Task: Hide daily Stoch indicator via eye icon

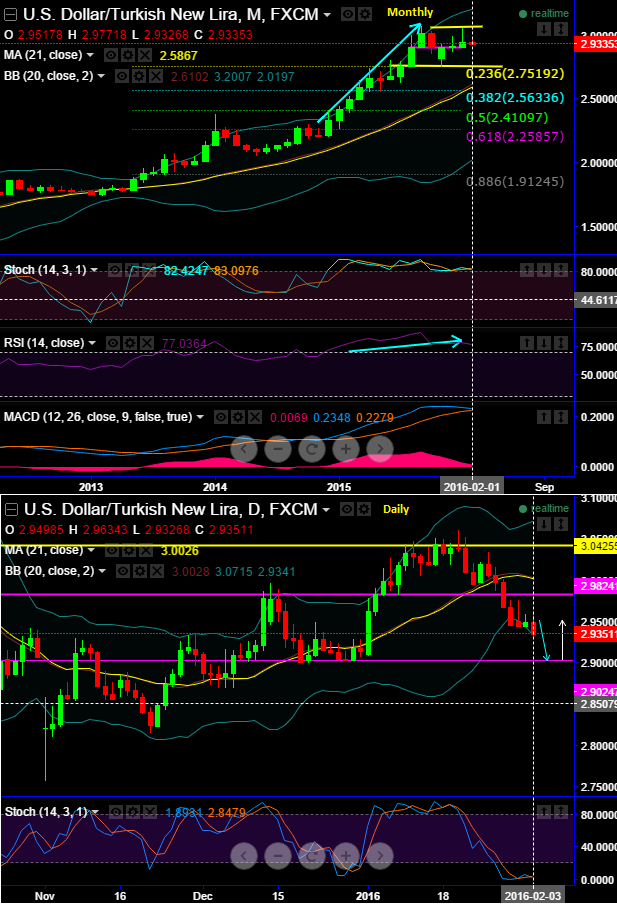Action: tap(117, 812)
